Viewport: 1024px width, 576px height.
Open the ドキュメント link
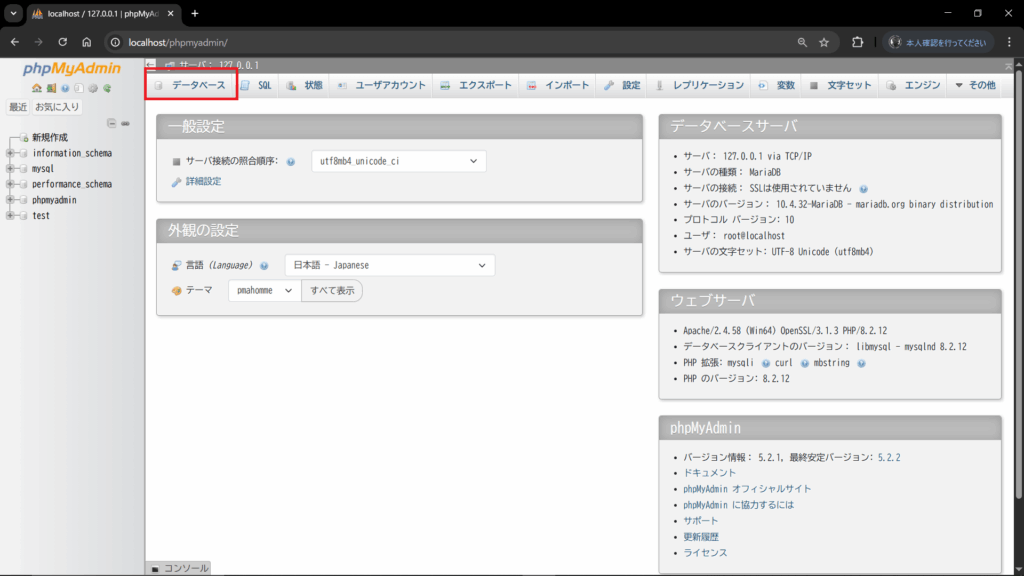709,473
